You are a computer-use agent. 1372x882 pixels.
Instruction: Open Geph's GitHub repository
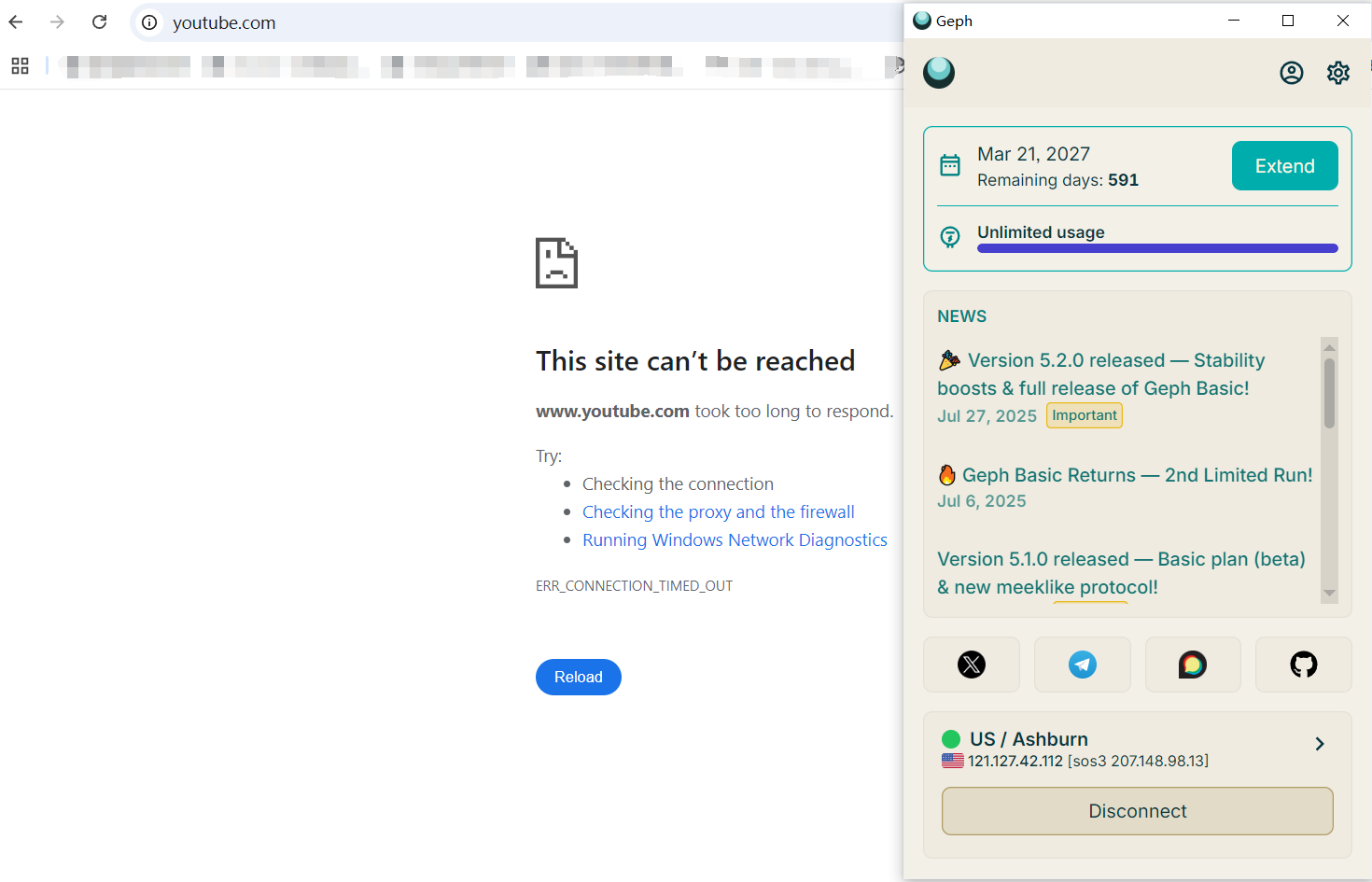pos(1304,665)
